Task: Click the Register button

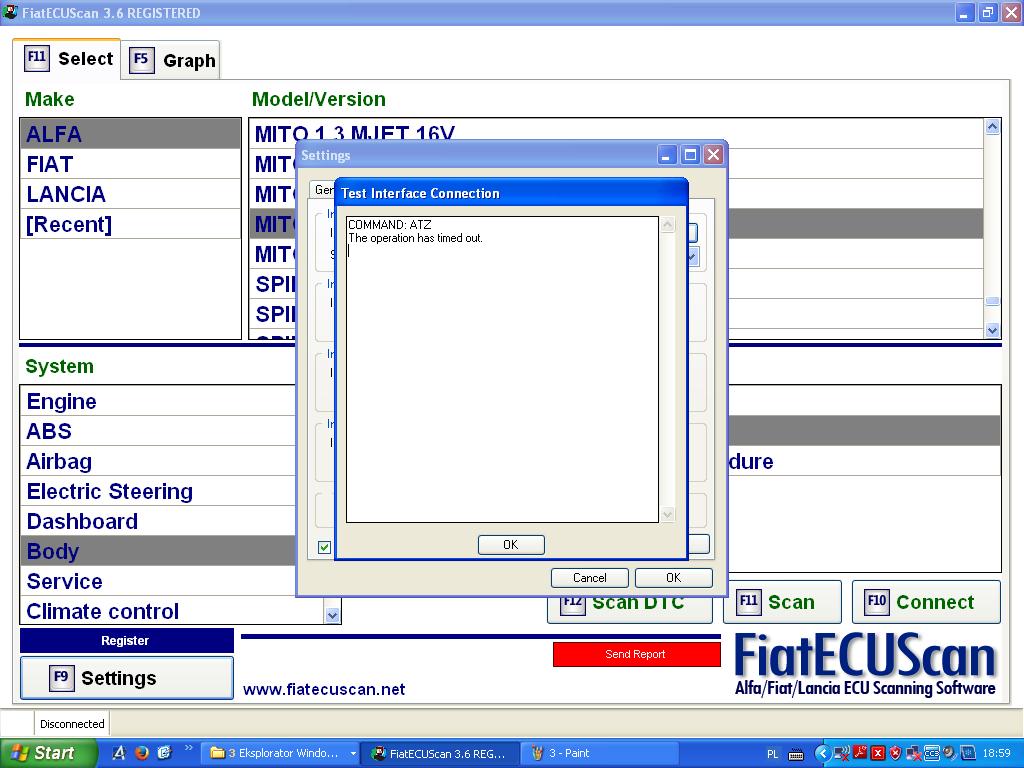Action: click(126, 641)
